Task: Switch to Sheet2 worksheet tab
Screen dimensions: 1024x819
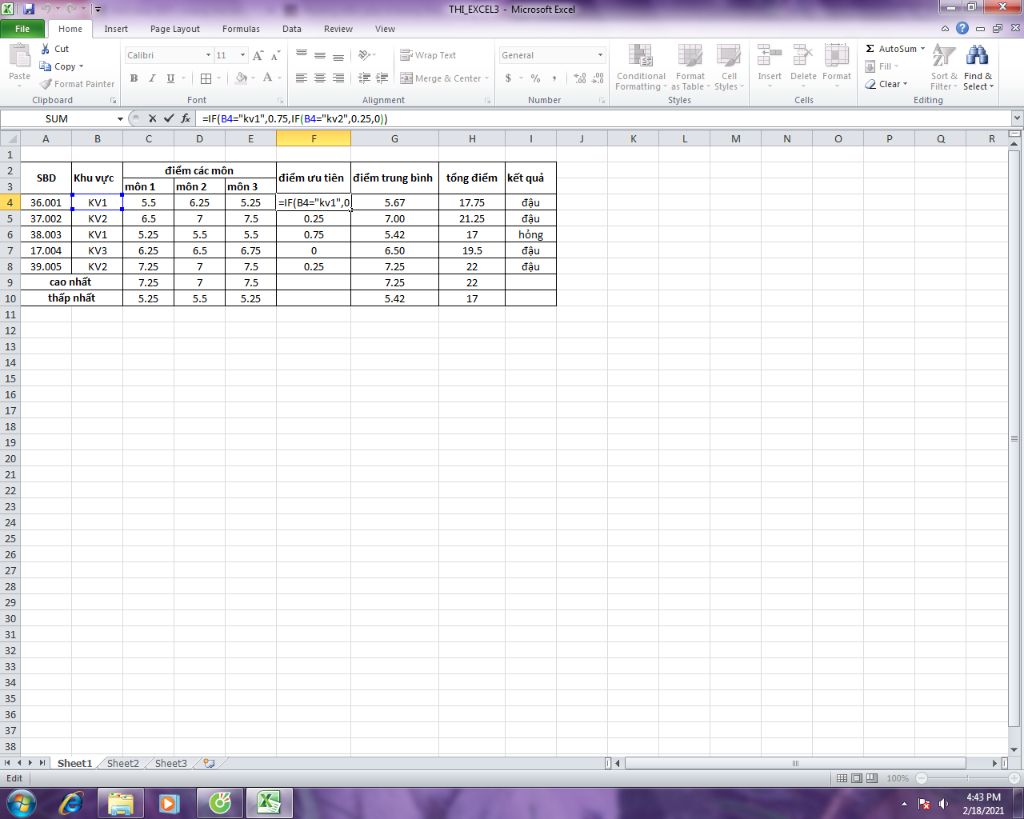Action: pyautogui.click(x=123, y=763)
